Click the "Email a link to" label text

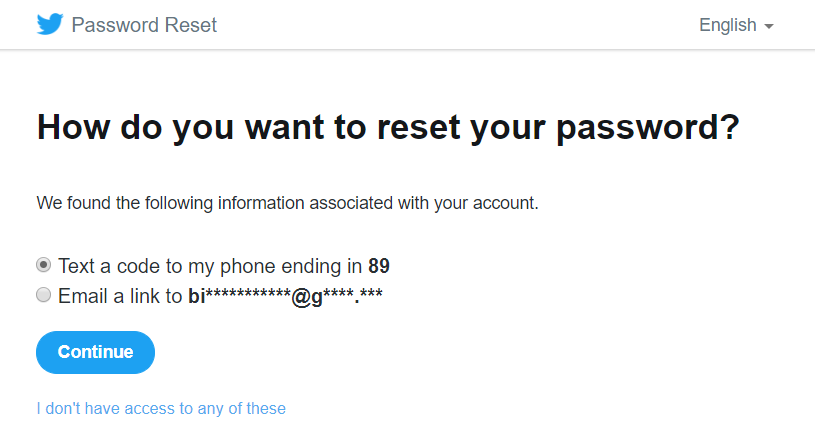pos(120,296)
